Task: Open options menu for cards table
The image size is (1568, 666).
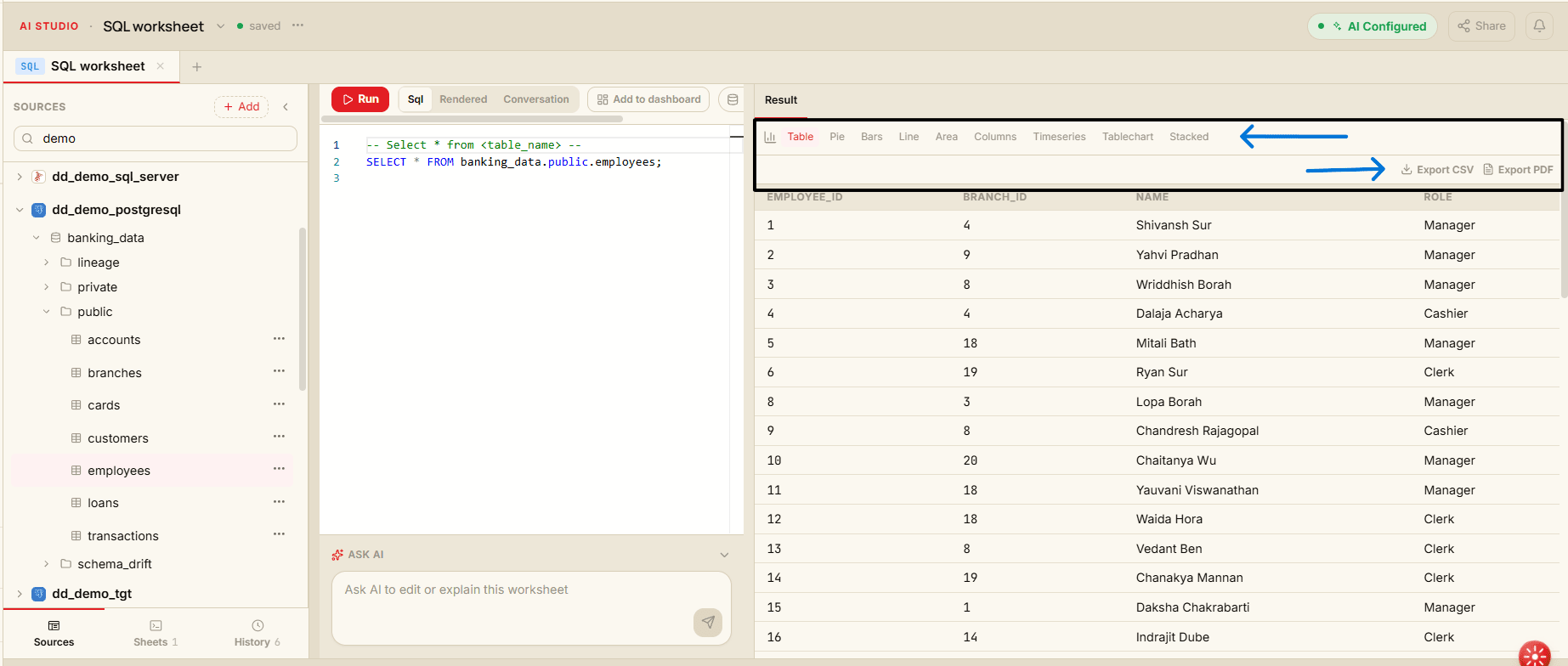Action: point(279,404)
